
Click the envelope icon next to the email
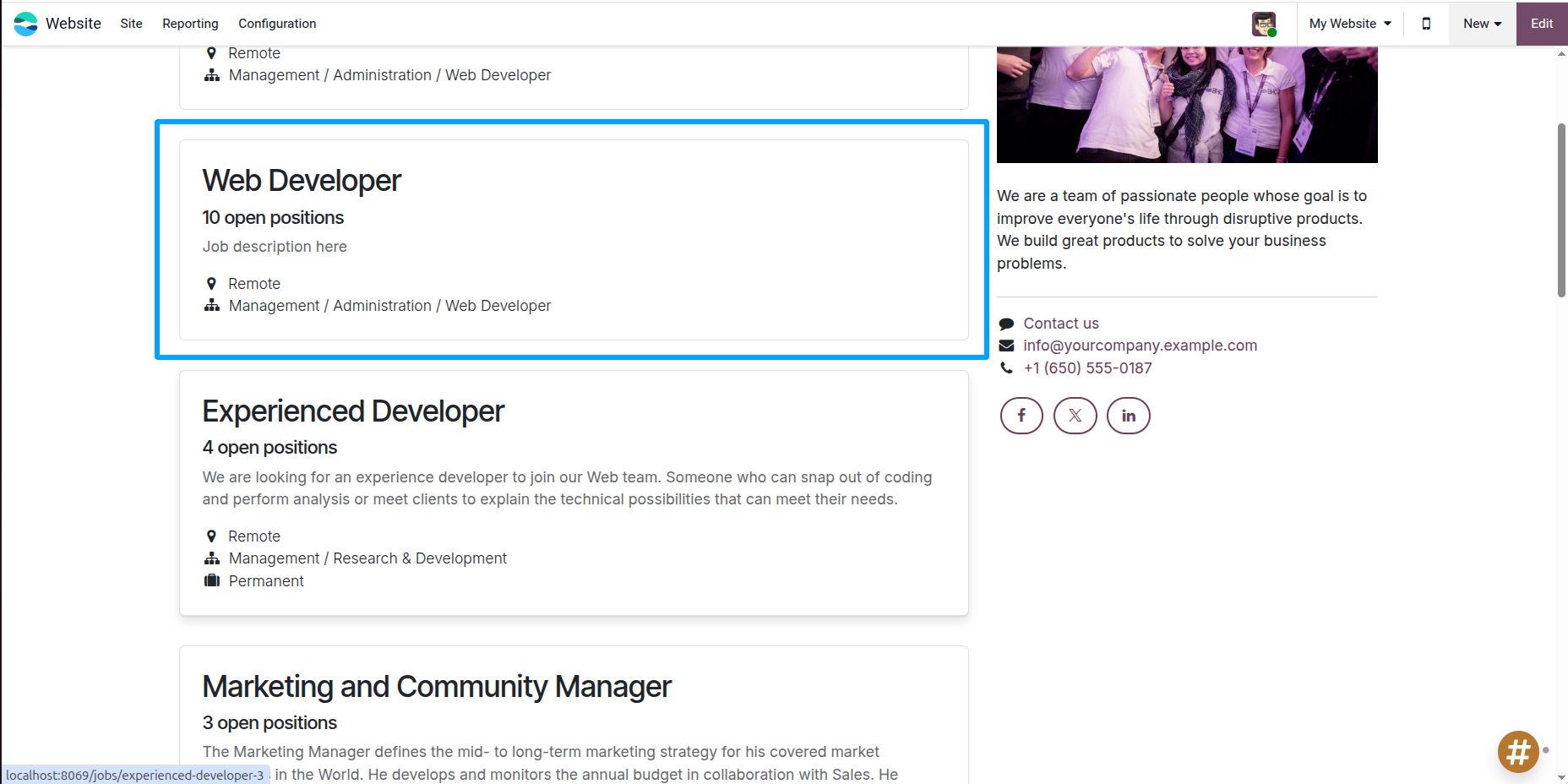pos(1005,345)
